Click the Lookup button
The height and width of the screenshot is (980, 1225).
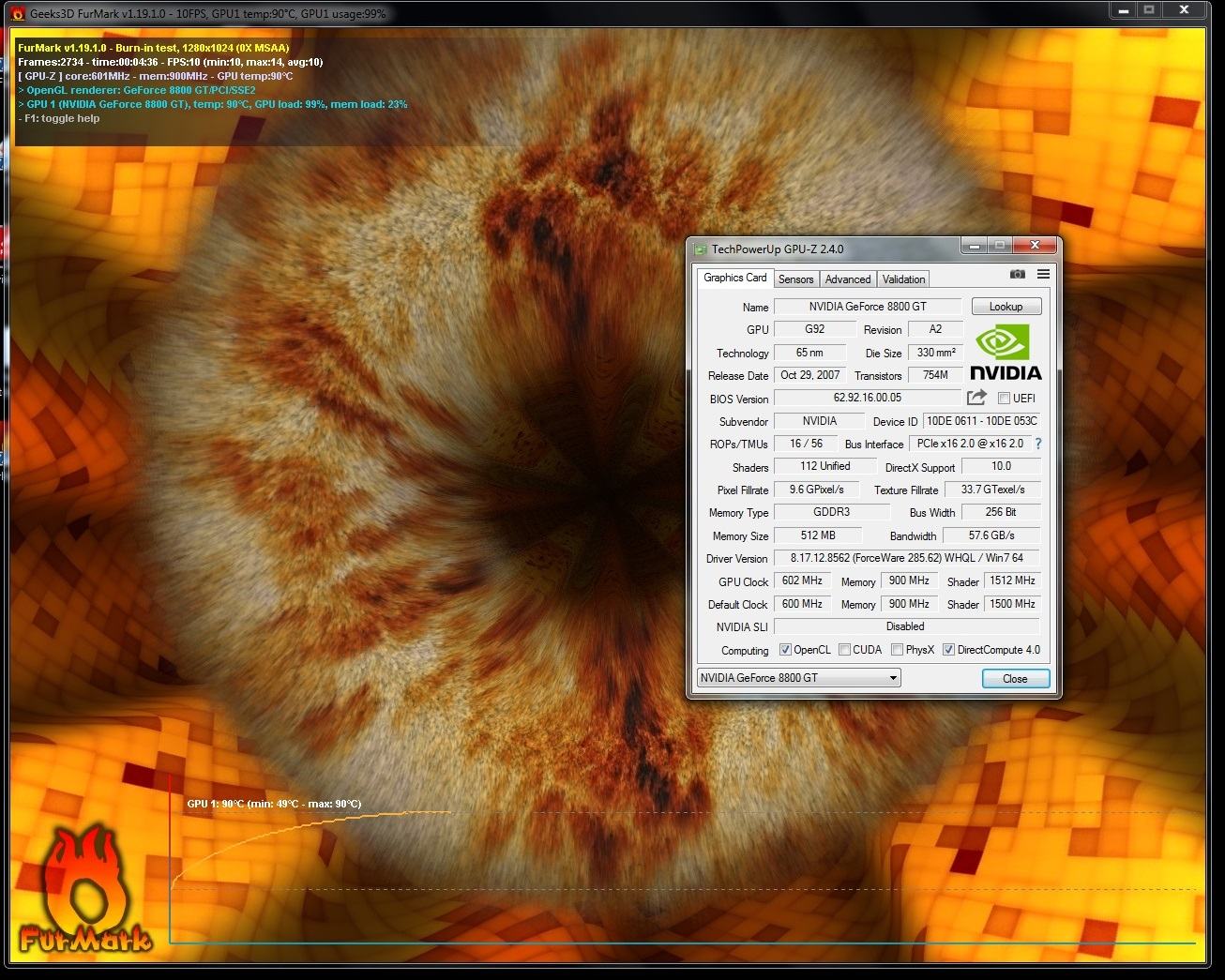(x=1006, y=307)
